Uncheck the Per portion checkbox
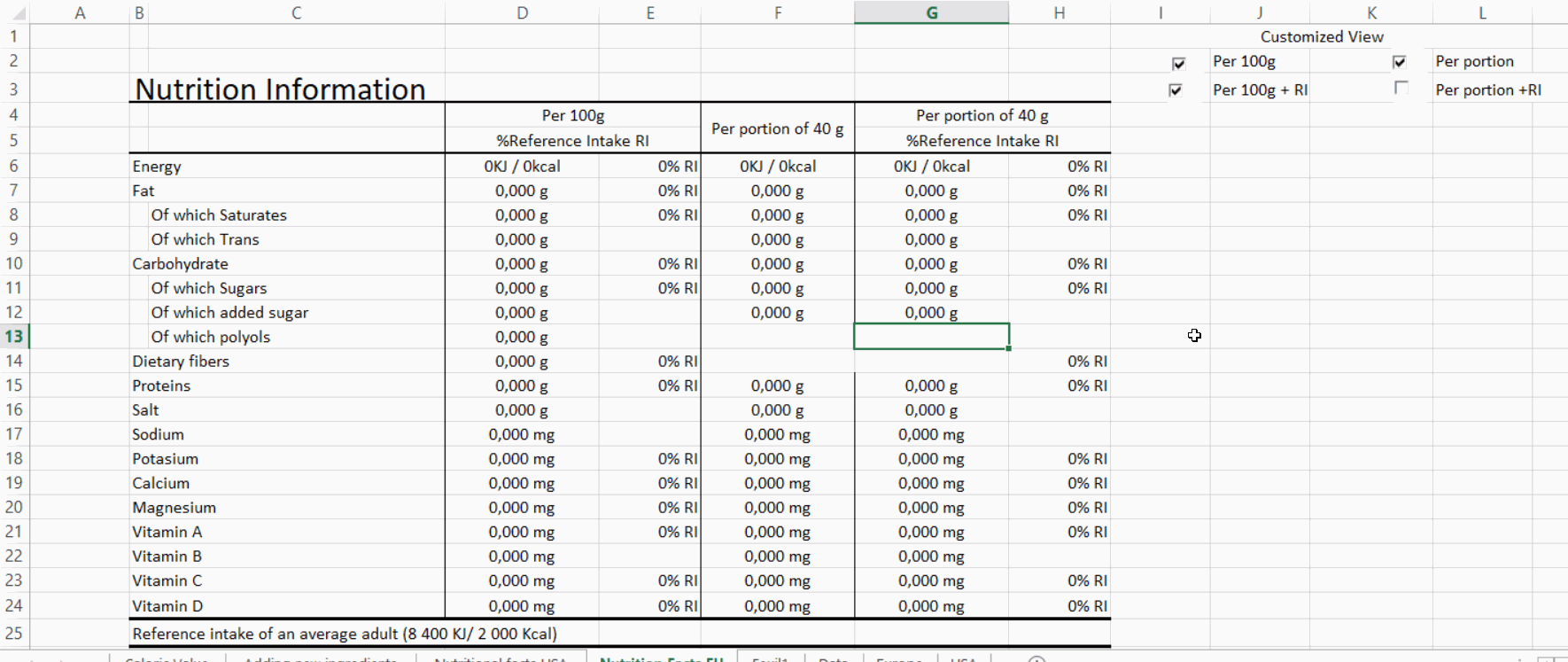1568x662 pixels. pyautogui.click(x=1400, y=62)
